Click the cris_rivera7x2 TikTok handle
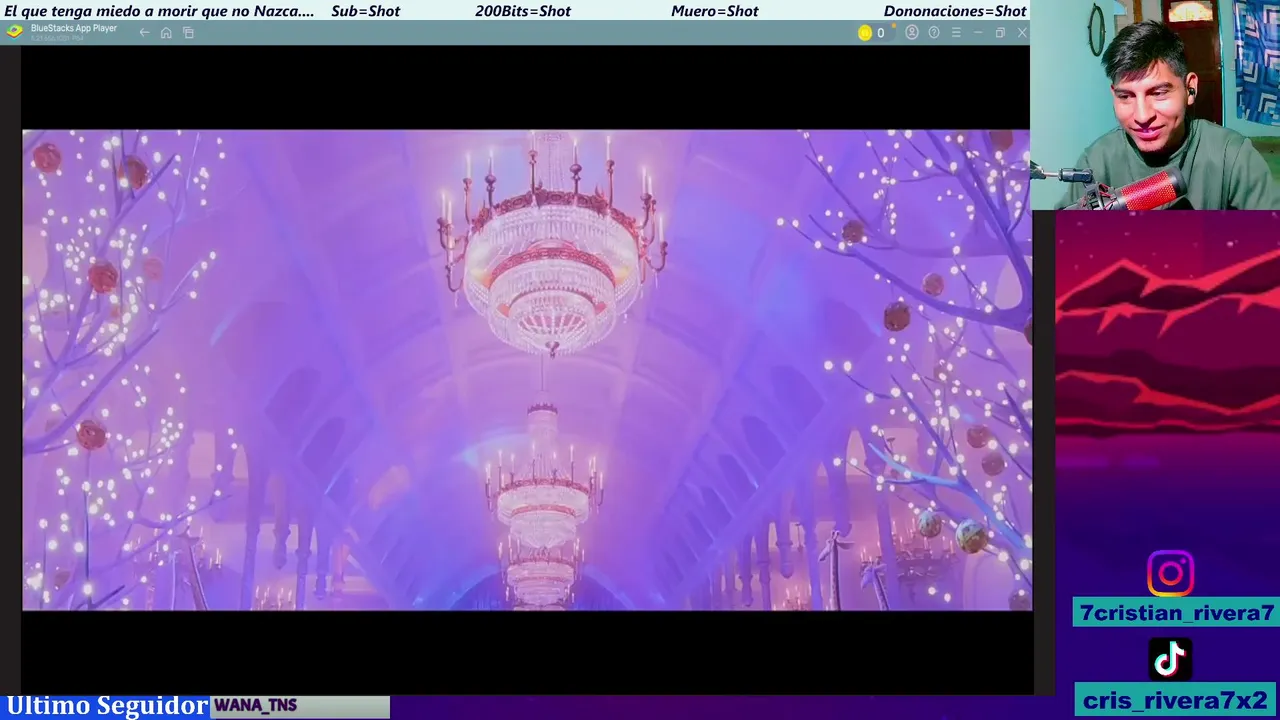The image size is (1280, 720). click(x=1175, y=701)
